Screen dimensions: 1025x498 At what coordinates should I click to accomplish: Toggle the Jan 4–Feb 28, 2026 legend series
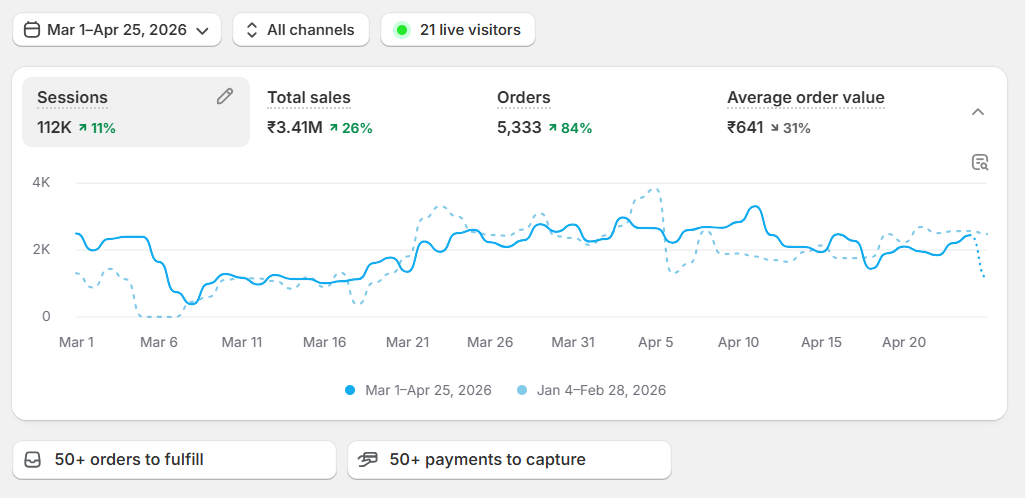(592, 391)
